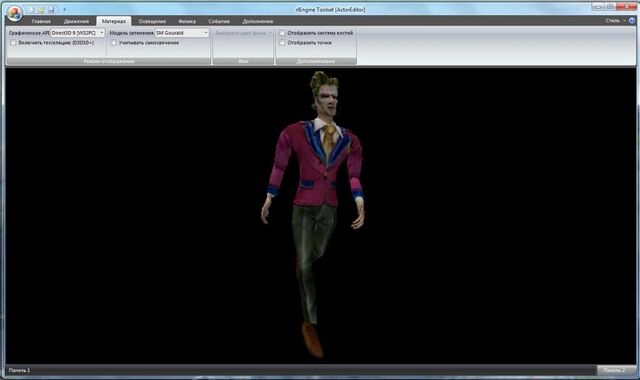The width and height of the screenshot is (640, 380).
Task: Switch to the Главная ribbon tab
Action: 41,21
